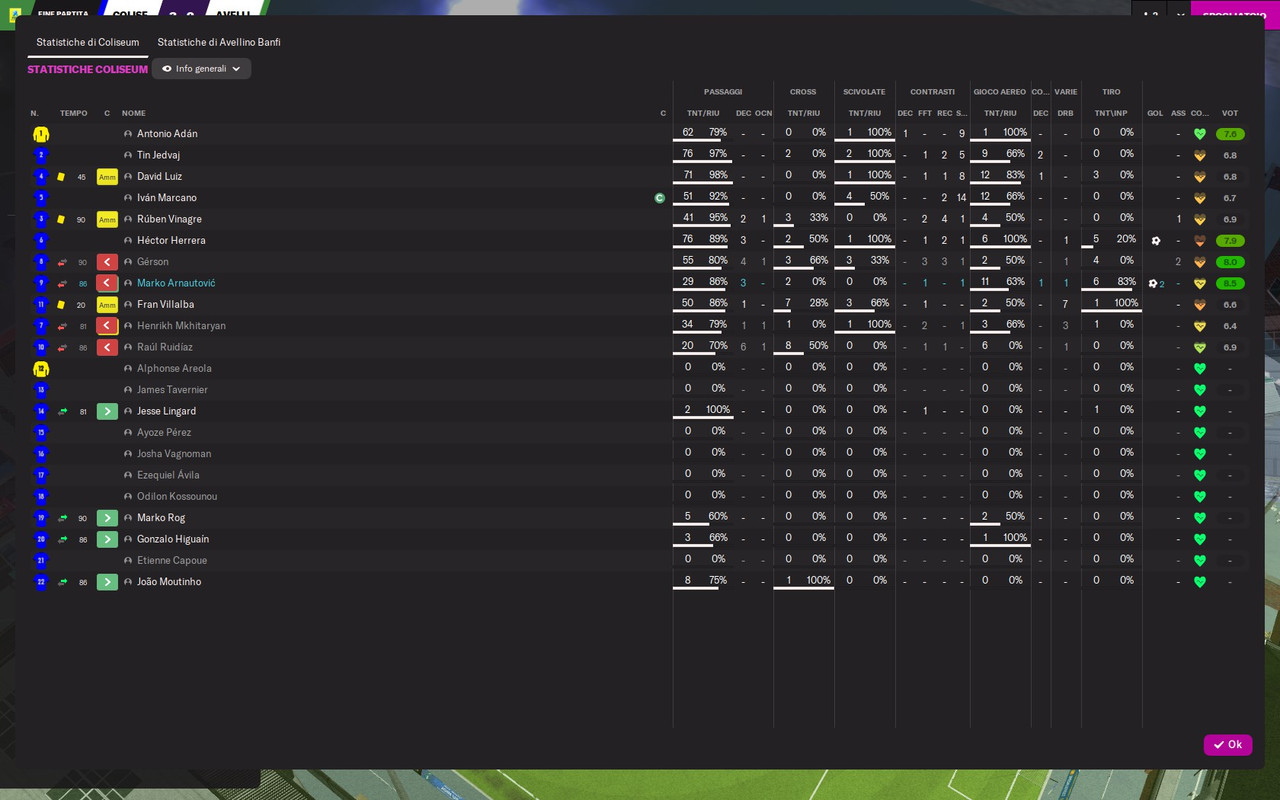Click the green sub-on arrow for Marko Rog
Image resolution: width=1280 pixels, height=800 pixels.
107,518
